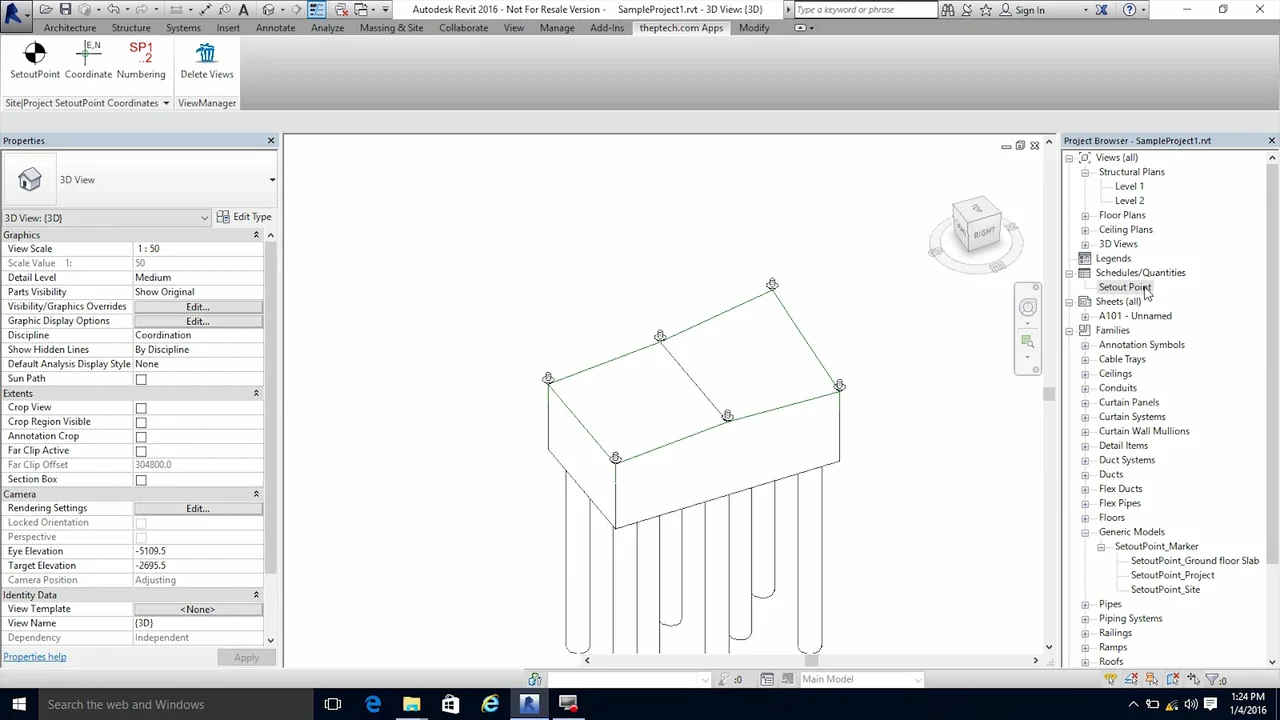The image size is (1280, 720).
Task: Collapse the Generic Models family node
Action: 1085,532
